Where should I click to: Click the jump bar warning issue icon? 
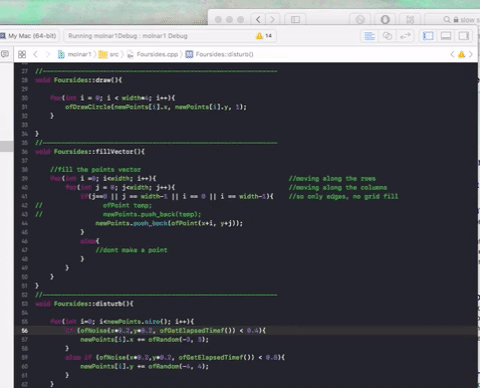pyautogui.click(x=461, y=54)
